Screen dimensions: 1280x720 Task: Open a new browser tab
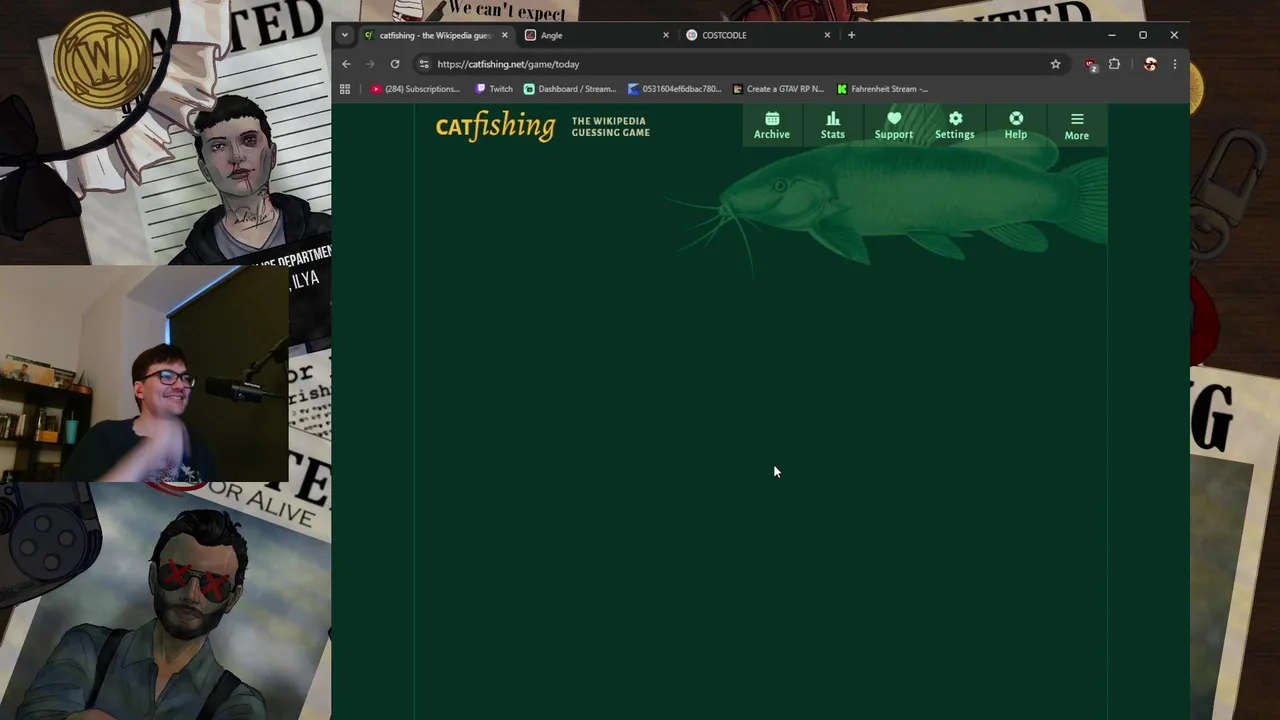(851, 35)
